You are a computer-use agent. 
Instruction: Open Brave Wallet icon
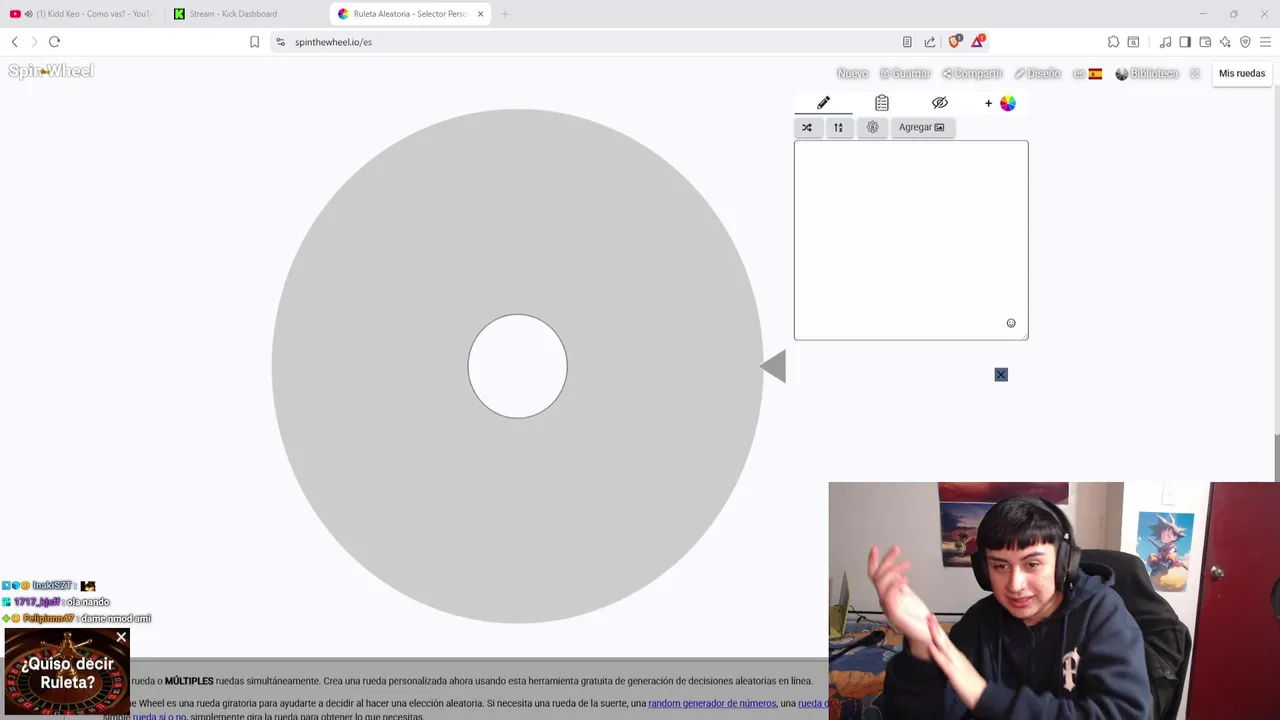point(1205,42)
